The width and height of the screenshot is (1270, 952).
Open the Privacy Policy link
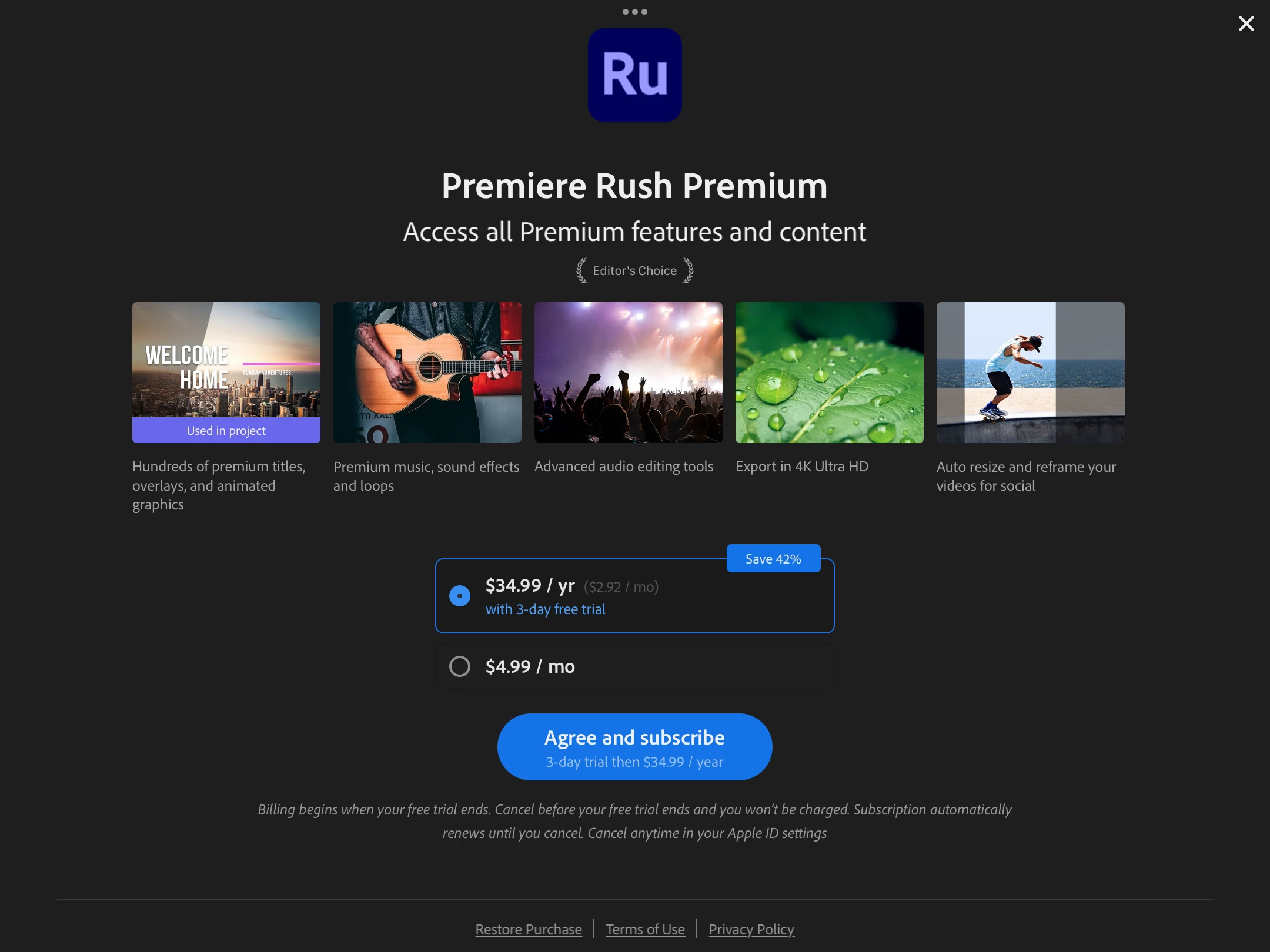pyautogui.click(x=751, y=929)
